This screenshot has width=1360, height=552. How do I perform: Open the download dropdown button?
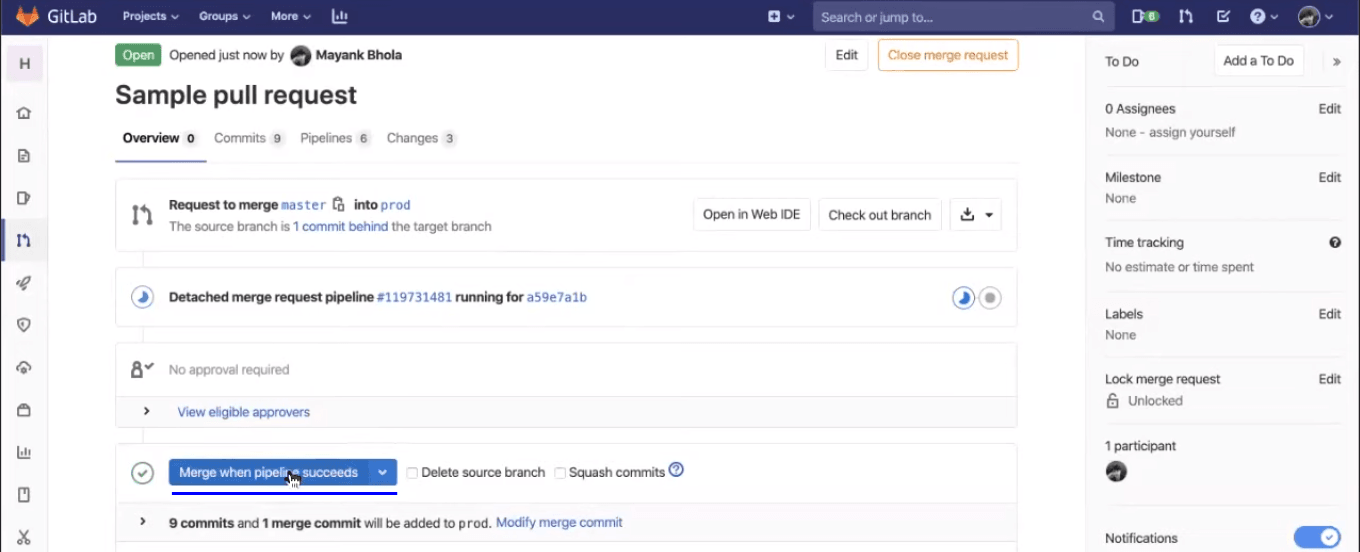coord(976,214)
